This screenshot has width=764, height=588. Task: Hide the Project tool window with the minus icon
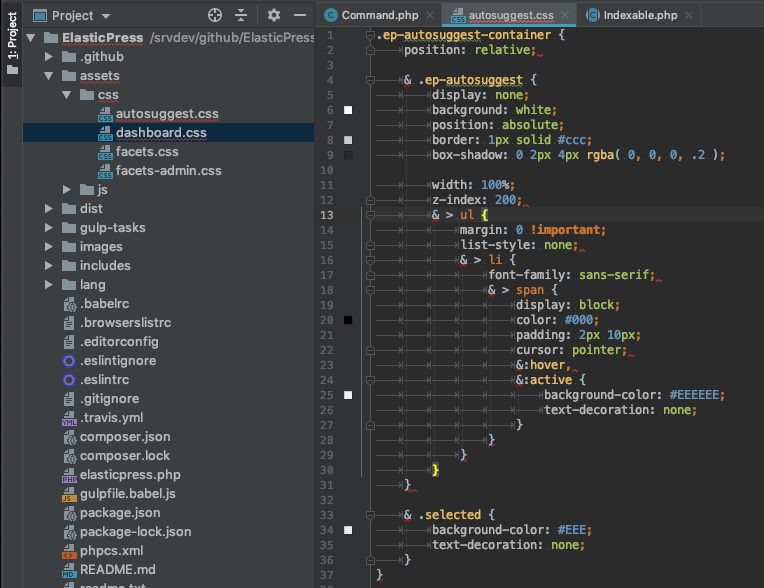pos(300,15)
